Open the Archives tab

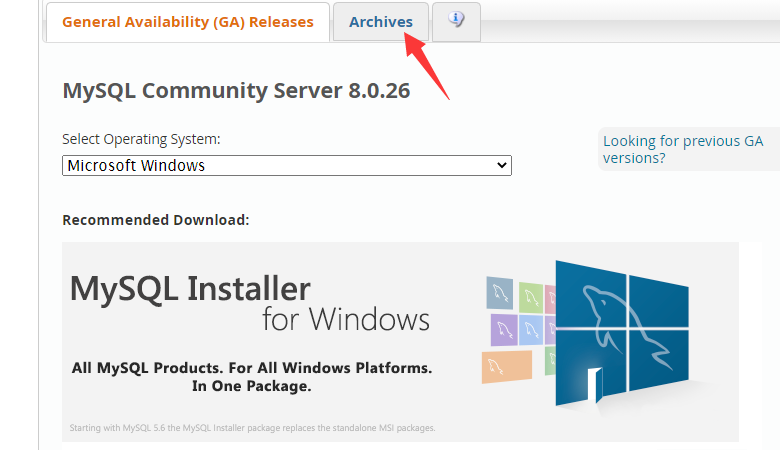pos(381,22)
